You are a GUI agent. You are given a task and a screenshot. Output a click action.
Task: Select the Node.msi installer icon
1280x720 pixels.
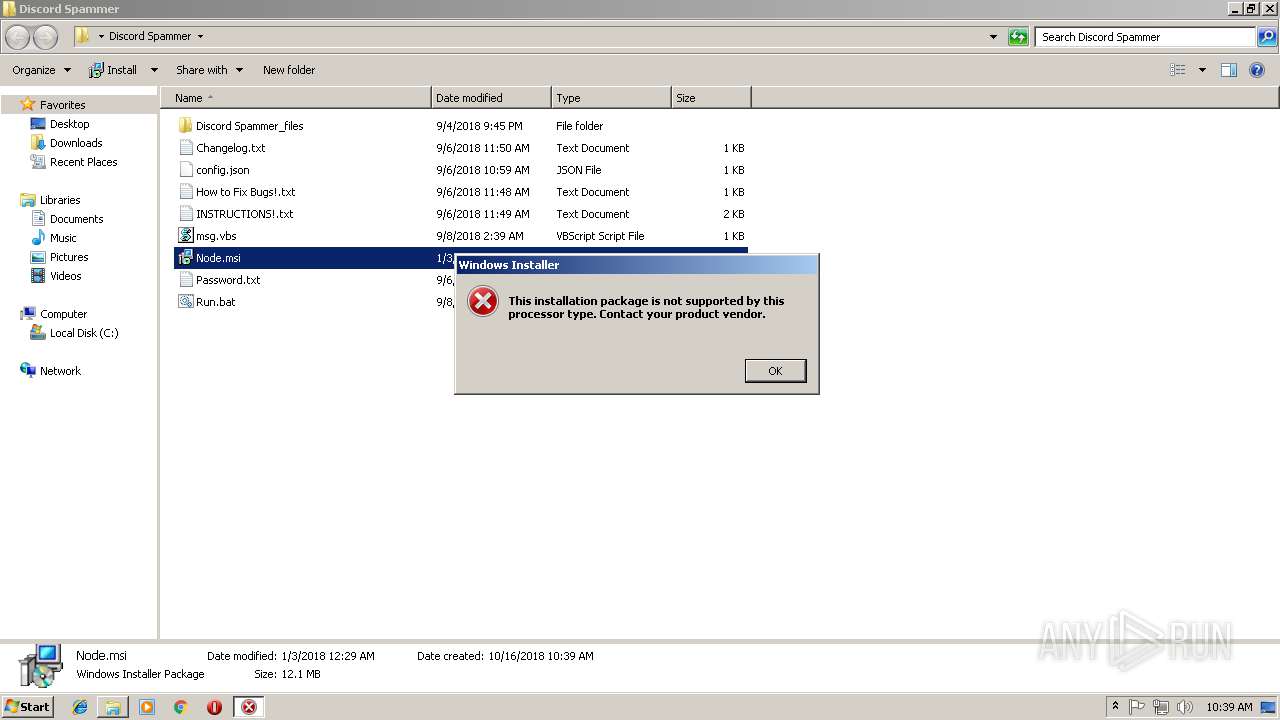coord(185,258)
